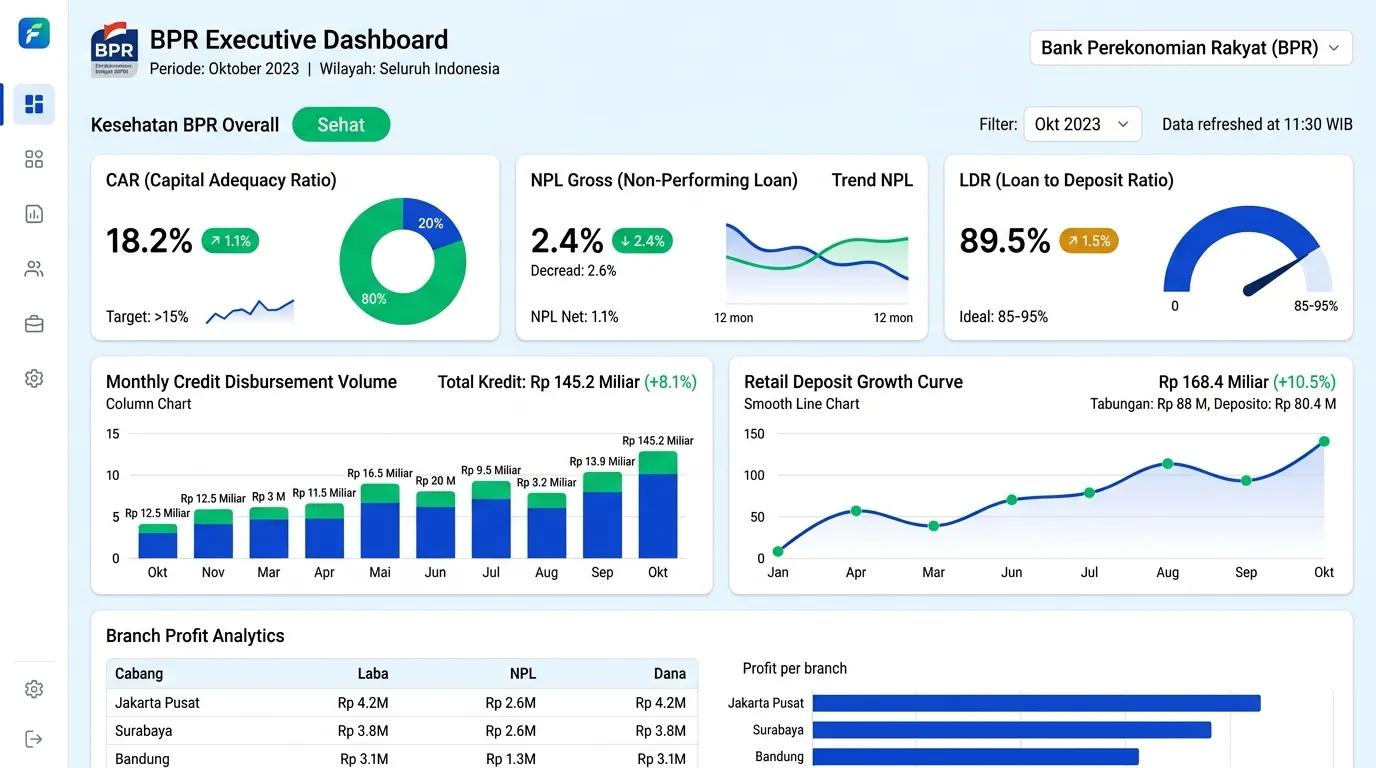Click the Rp 13.9 Miliar Sep column
This screenshot has width=1376, height=768.
(x=602, y=515)
